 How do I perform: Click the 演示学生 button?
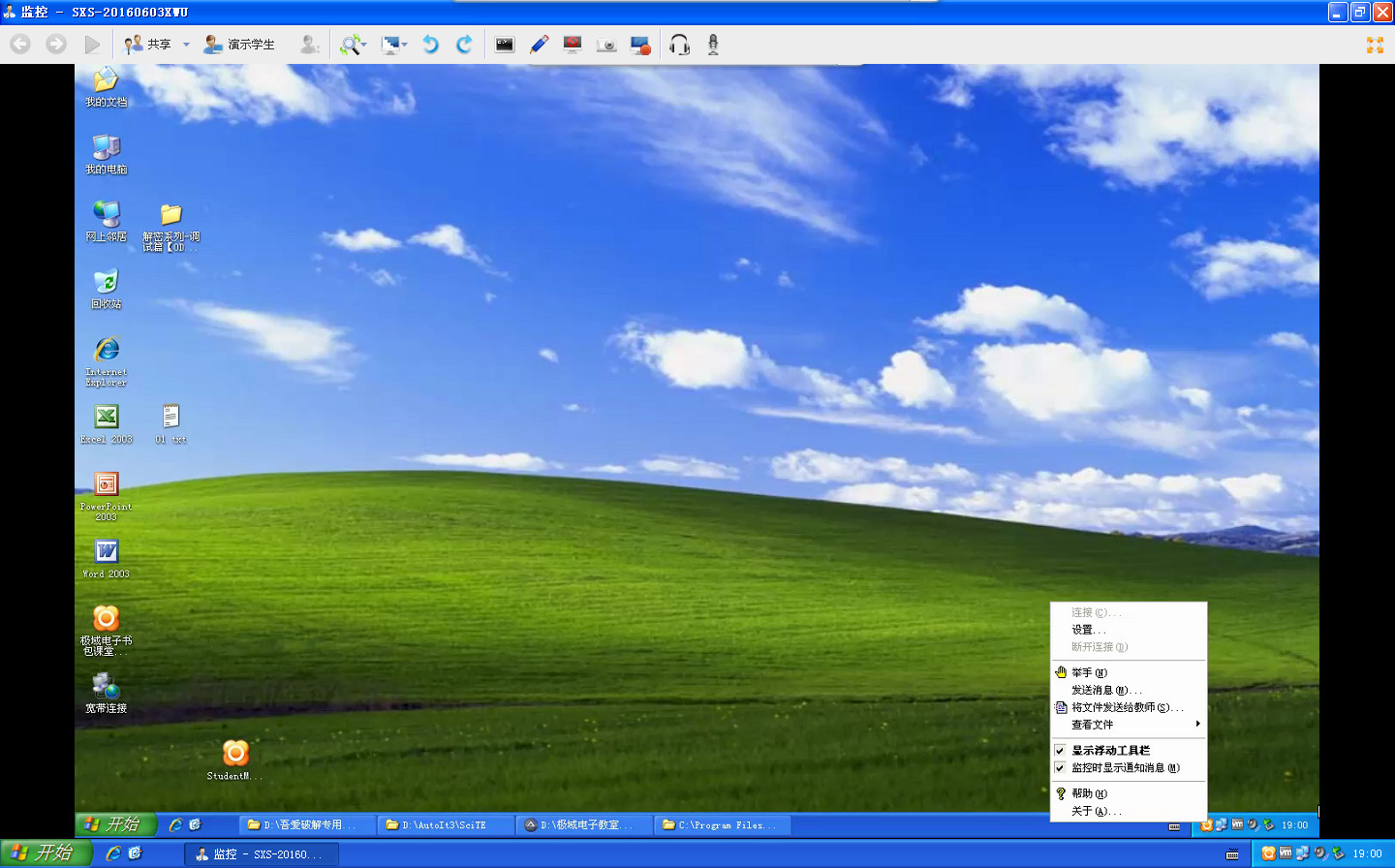pyautogui.click(x=239, y=45)
